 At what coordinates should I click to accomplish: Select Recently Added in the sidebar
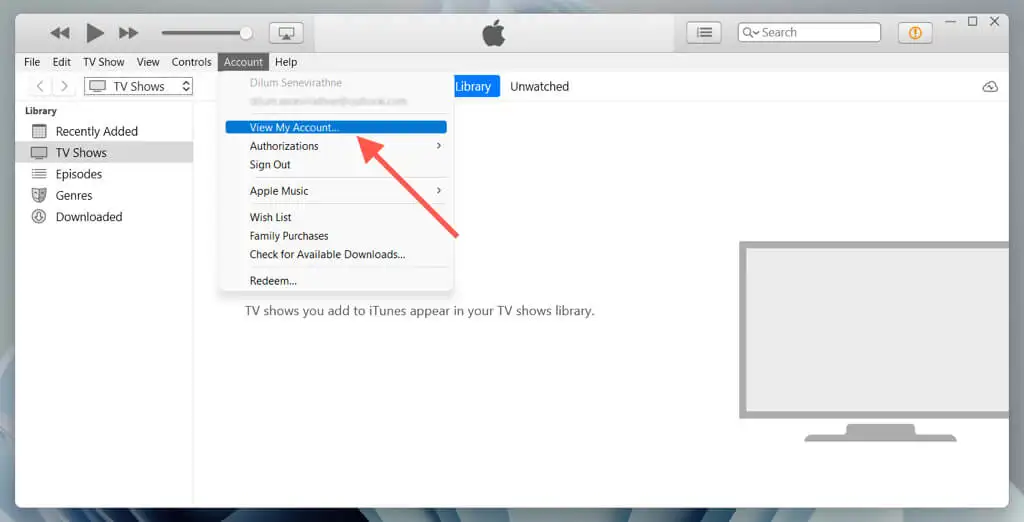(104, 131)
